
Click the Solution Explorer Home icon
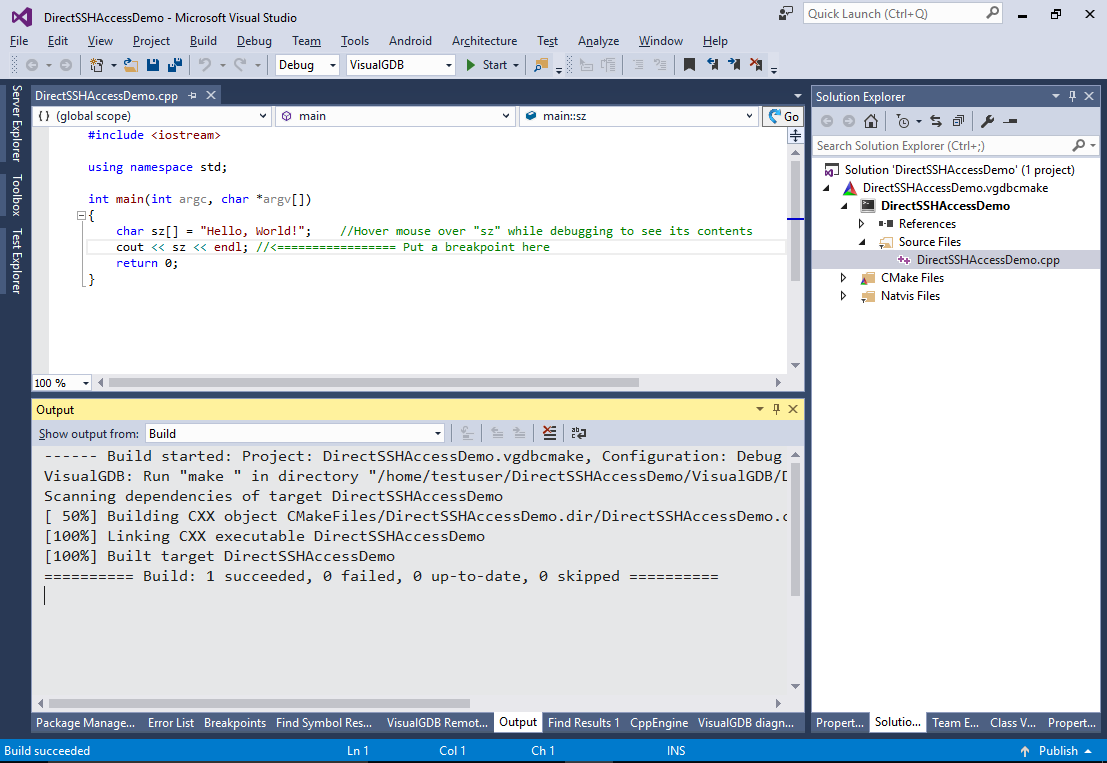click(871, 121)
